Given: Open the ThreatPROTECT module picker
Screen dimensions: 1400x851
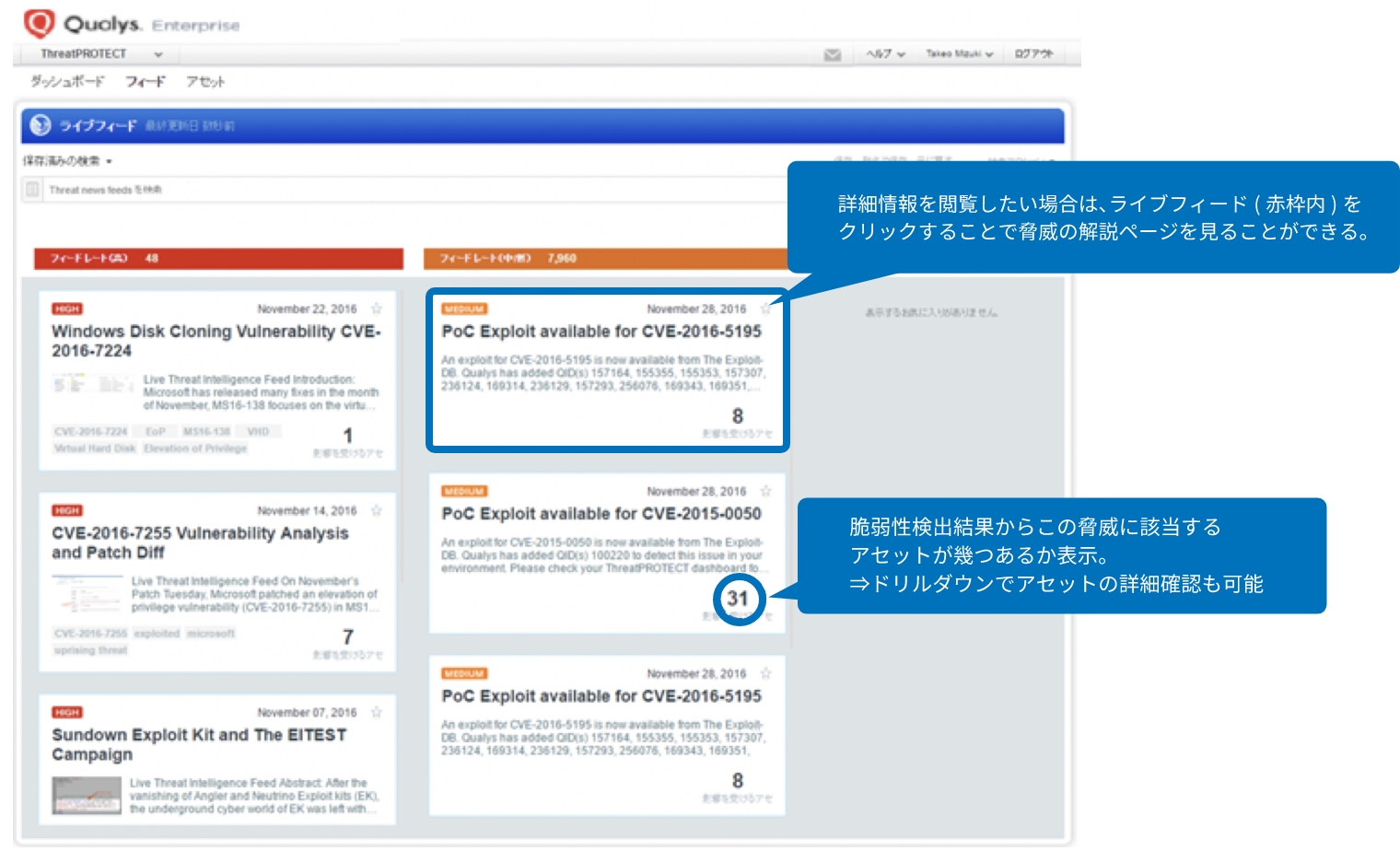Looking at the screenshot, I should (101, 54).
